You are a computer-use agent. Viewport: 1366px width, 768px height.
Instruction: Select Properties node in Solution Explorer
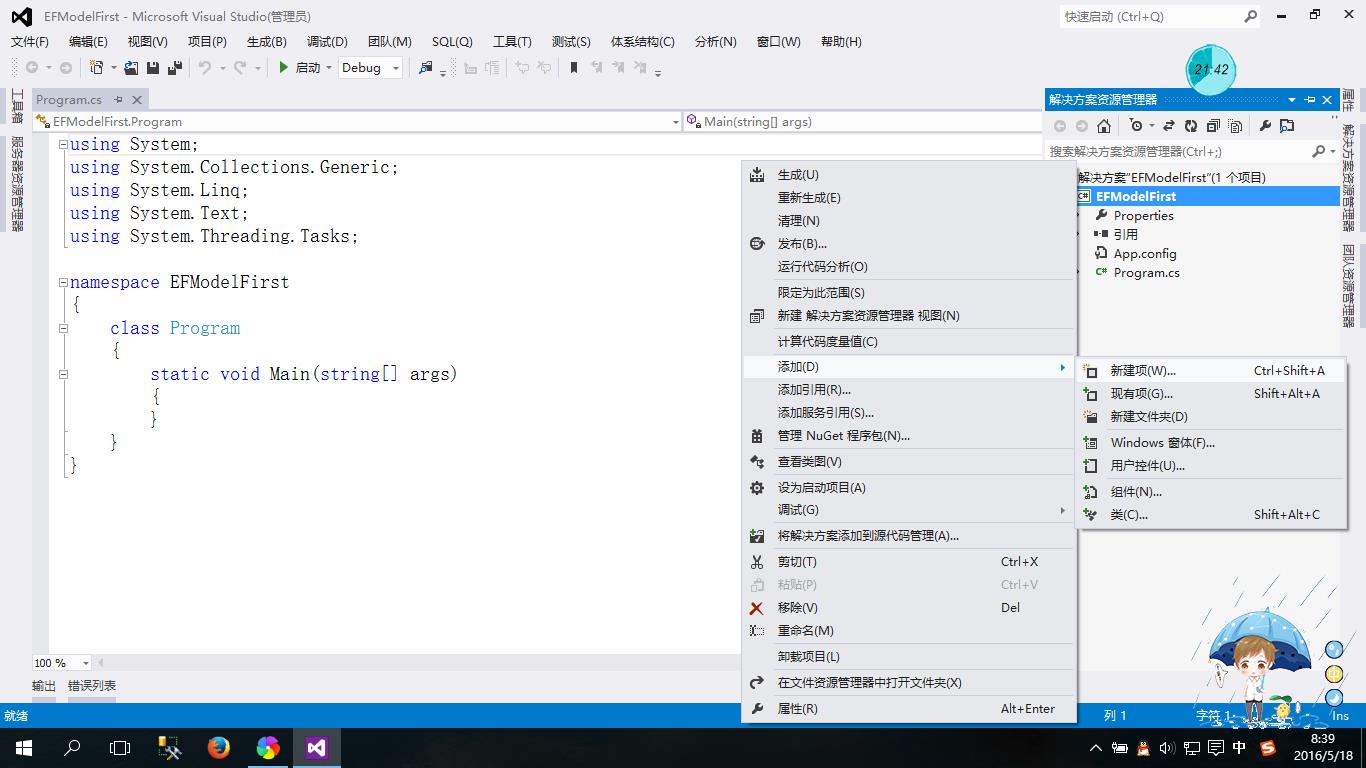(x=1143, y=216)
